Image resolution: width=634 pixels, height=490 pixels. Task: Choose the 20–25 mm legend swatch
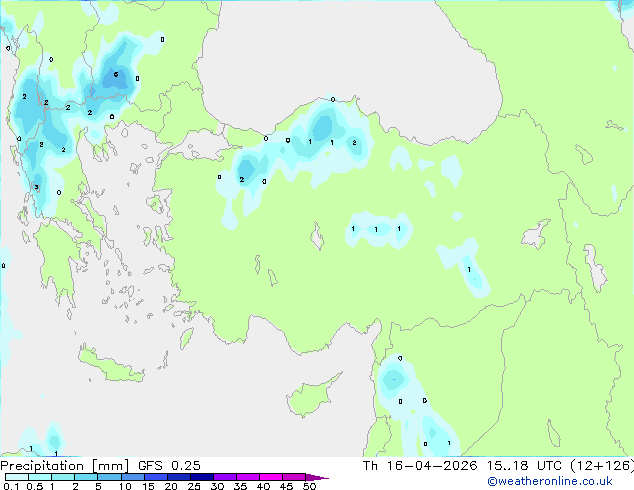coord(178,477)
